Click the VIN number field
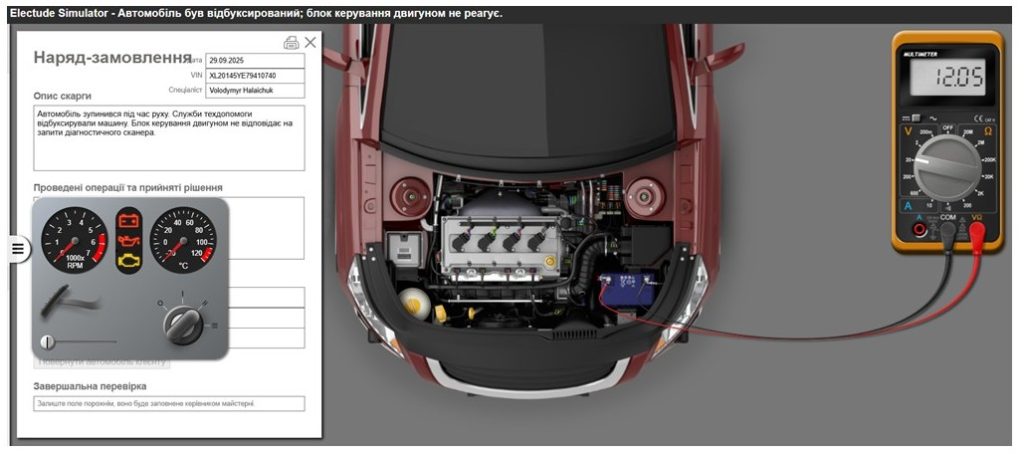 tap(254, 75)
